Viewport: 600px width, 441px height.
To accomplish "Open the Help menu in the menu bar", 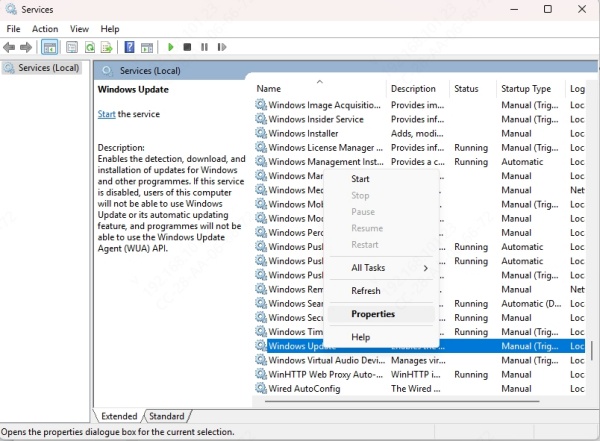I will tap(110, 29).
